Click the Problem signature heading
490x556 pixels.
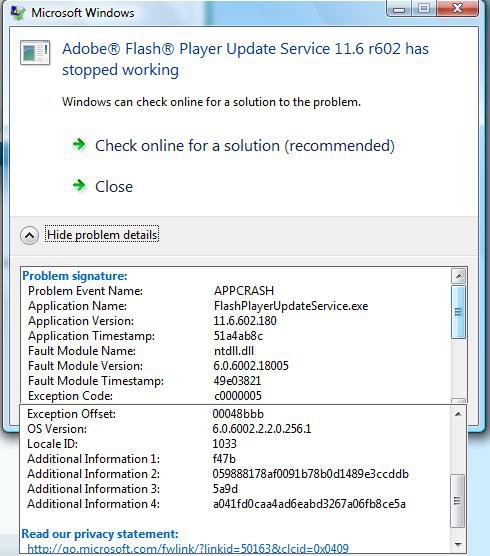(x=75, y=276)
